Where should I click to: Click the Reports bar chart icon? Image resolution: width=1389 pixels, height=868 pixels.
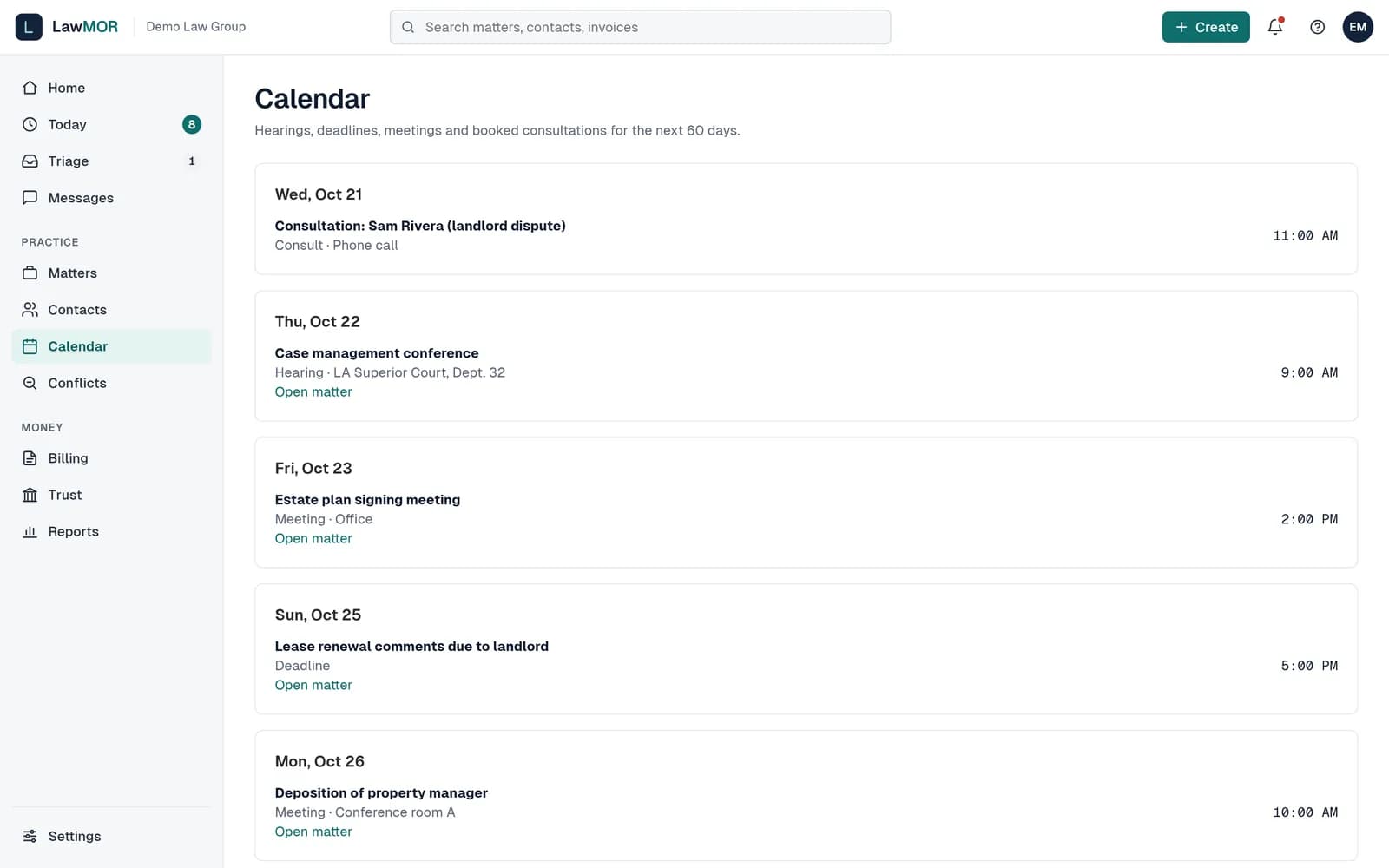[x=30, y=531]
